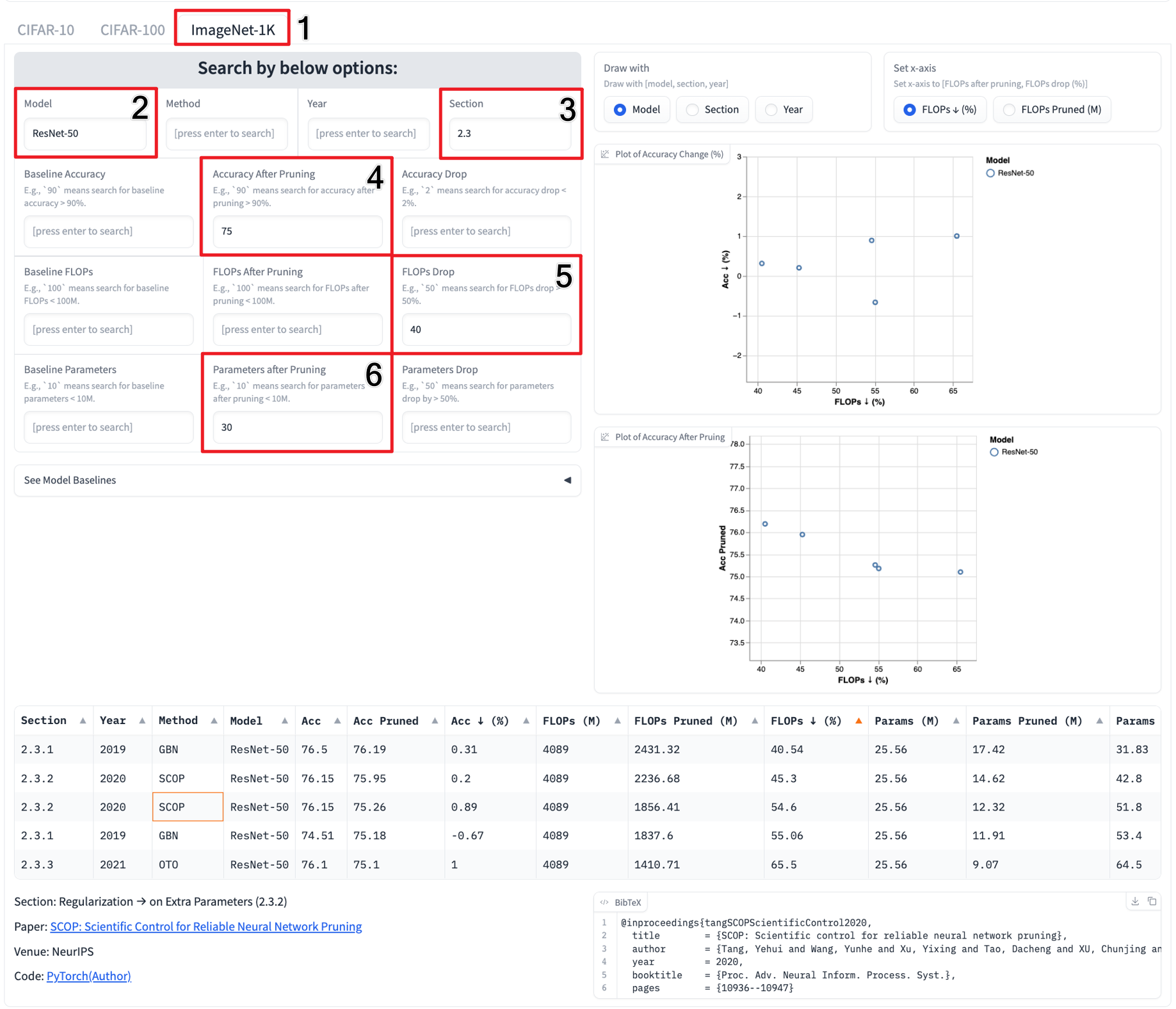Sort table by the Year column arrow
The width and height of the screenshot is (1176, 1009).
[x=142, y=721]
